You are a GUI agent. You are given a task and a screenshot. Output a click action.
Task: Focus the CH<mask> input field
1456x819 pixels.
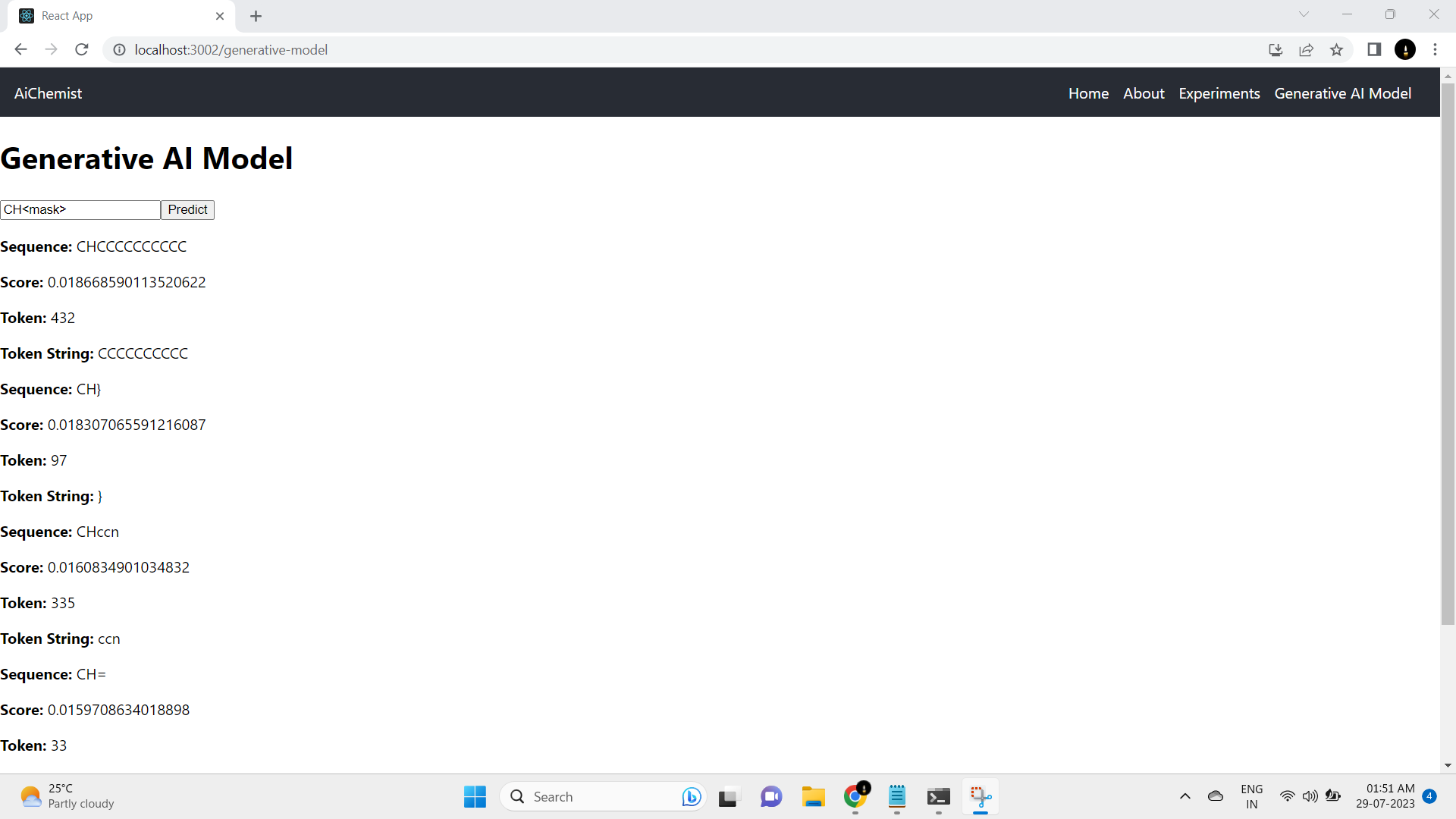[80, 210]
